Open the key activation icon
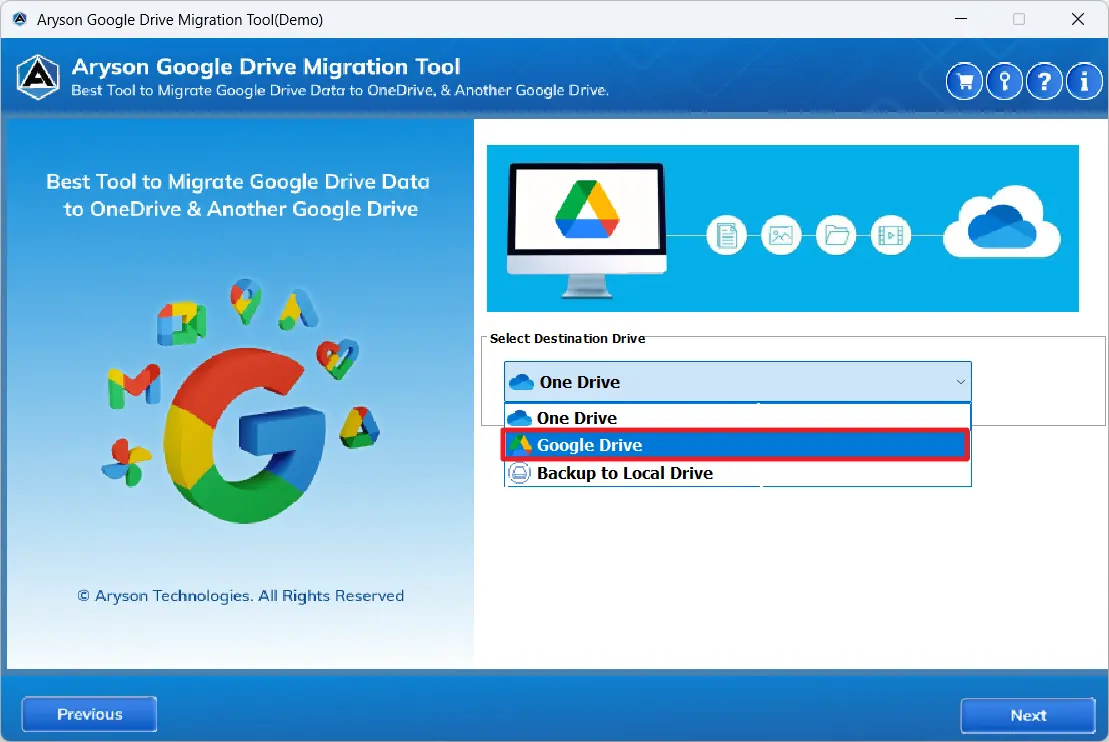Viewport: 1109px width, 742px height. (1004, 82)
